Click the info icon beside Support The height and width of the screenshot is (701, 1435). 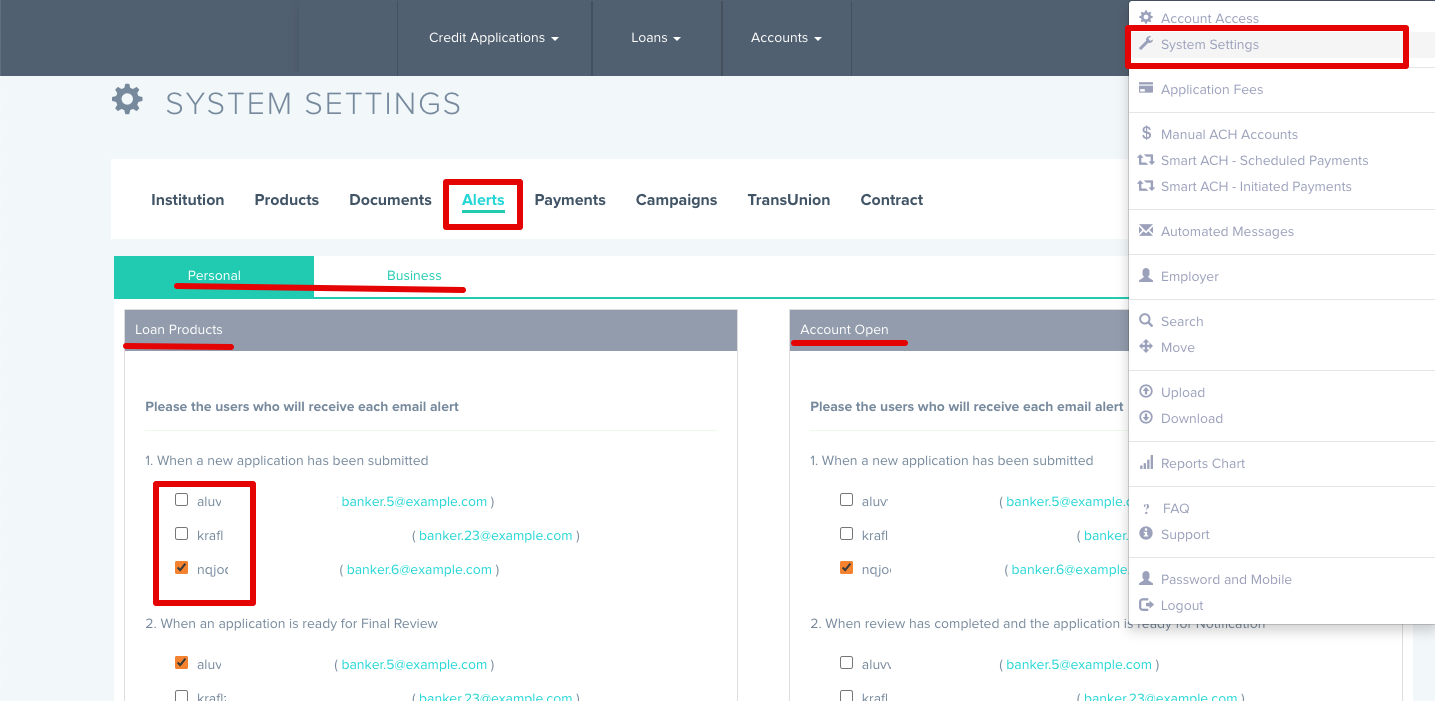pyautogui.click(x=1146, y=533)
